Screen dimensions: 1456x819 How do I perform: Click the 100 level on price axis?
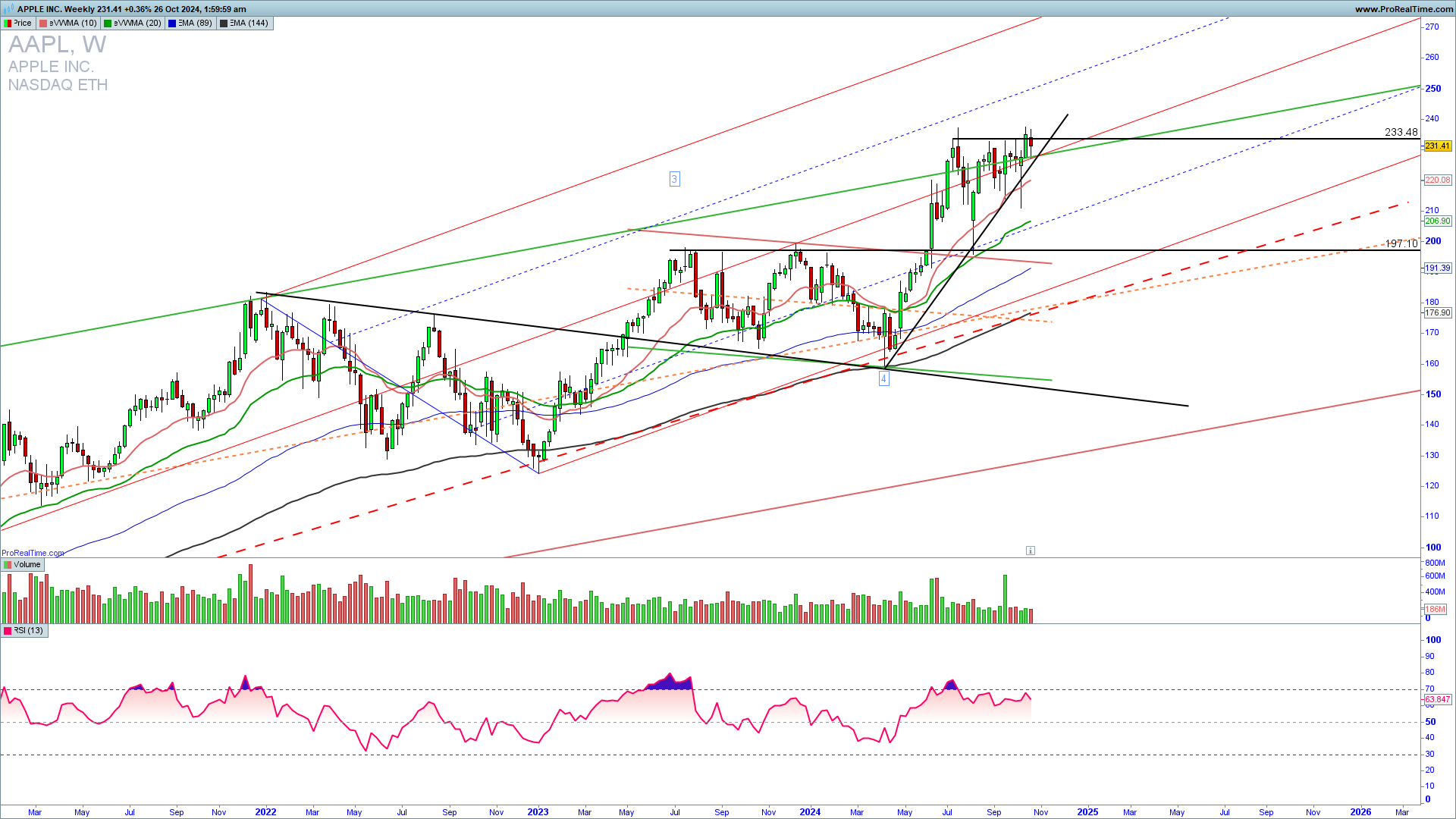1433,548
